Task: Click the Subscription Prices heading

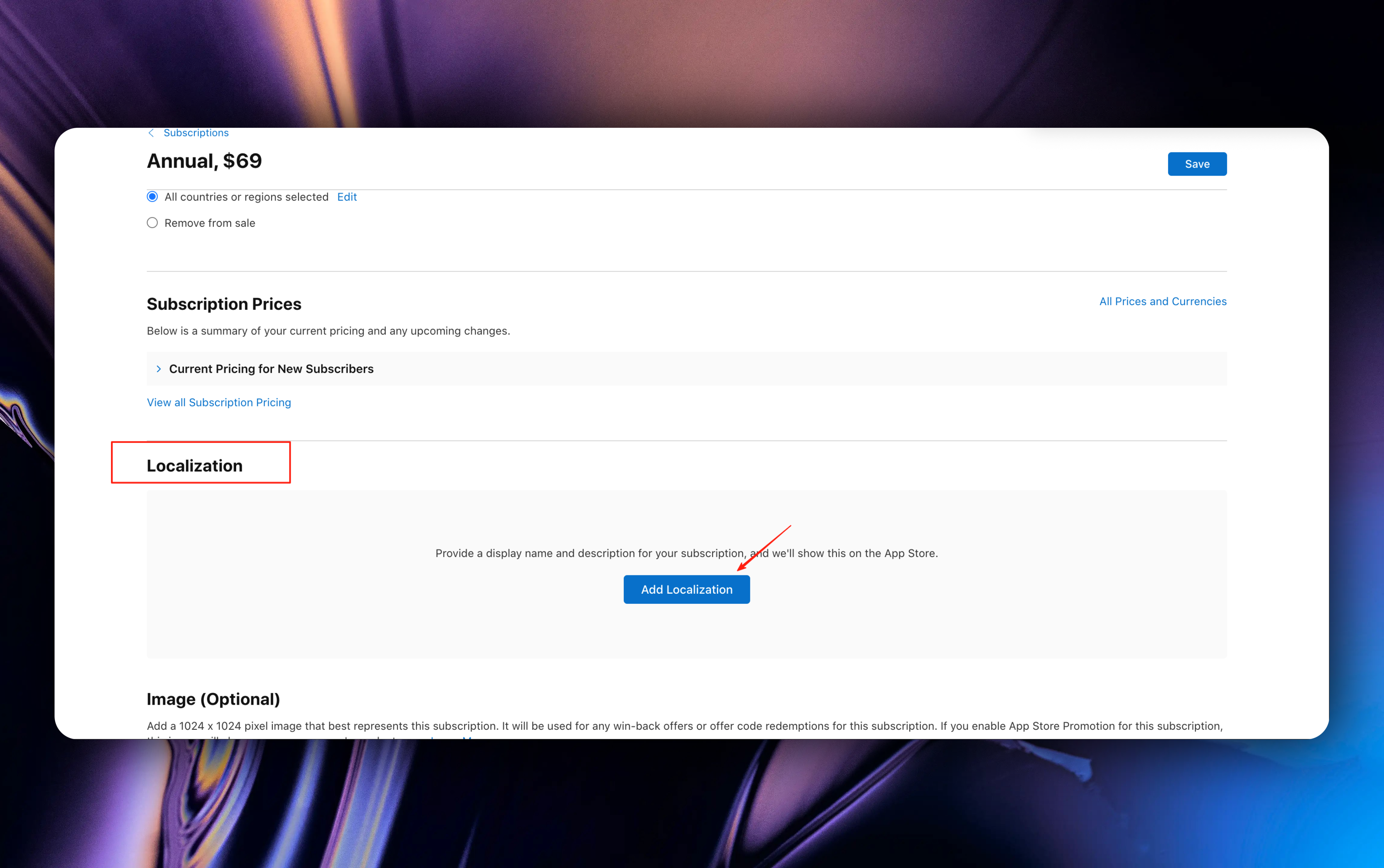Action: [224, 304]
